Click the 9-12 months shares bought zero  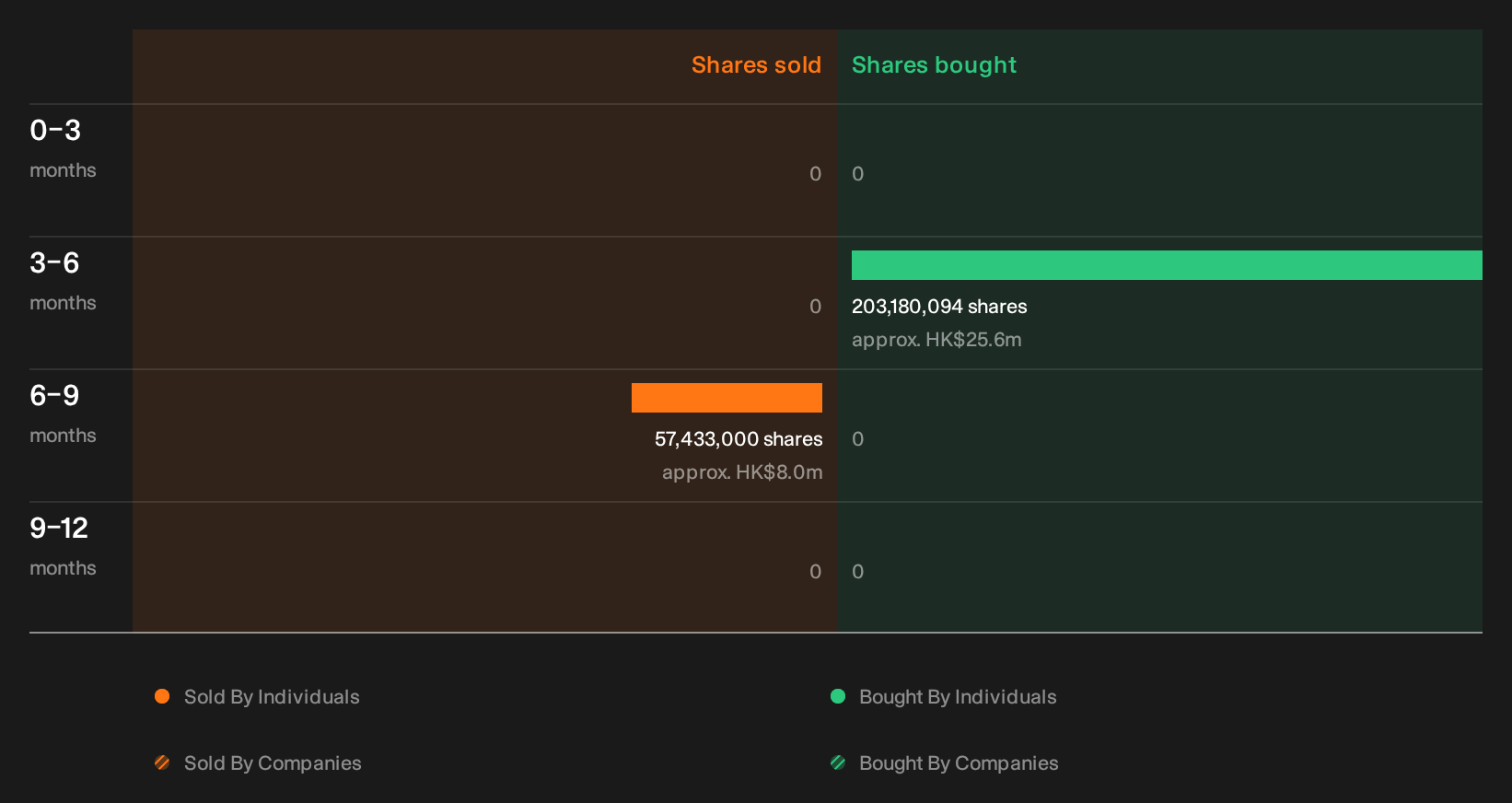click(857, 572)
